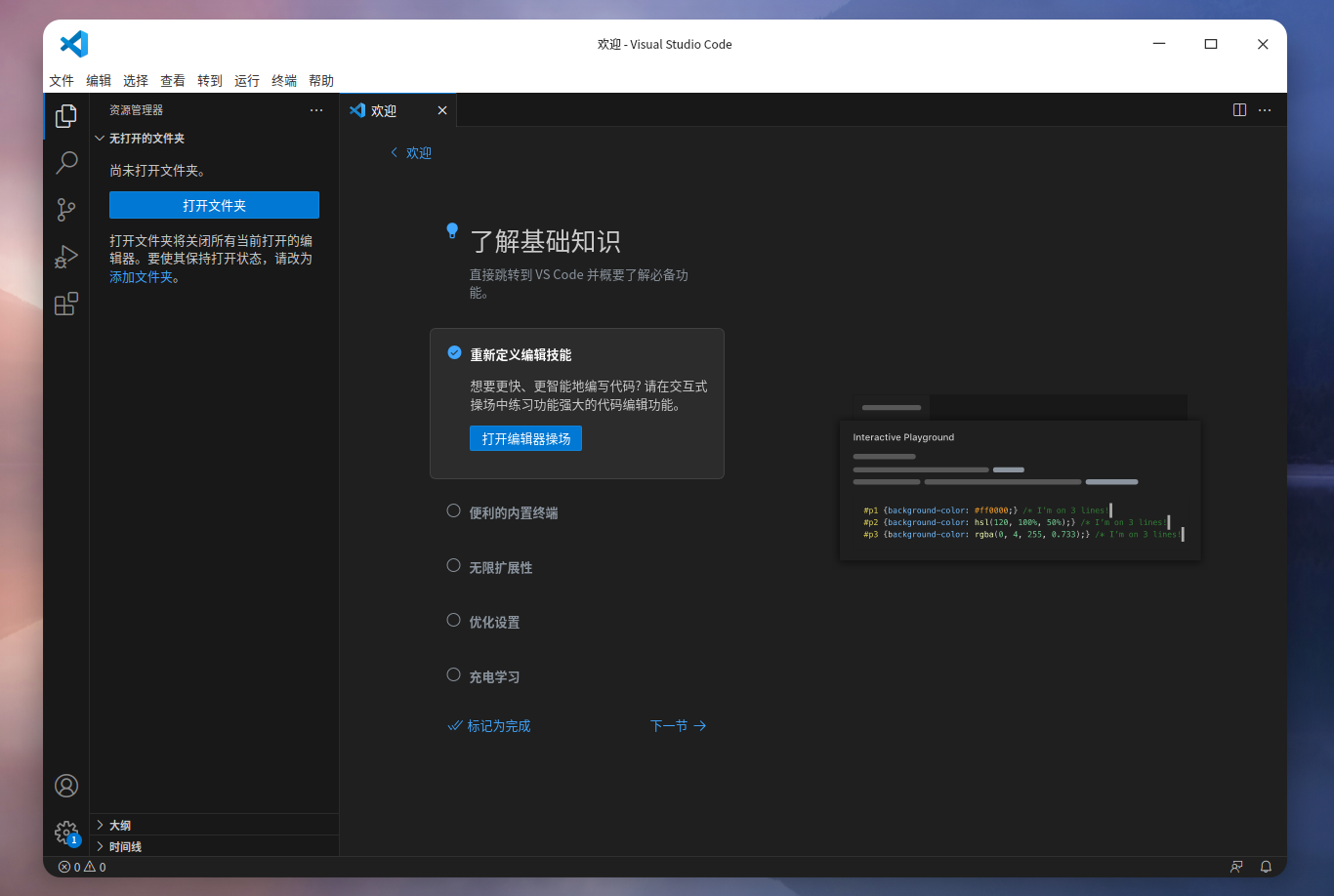1334x896 pixels.
Task: Click the 添加文件夹 link
Action: coord(141,277)
